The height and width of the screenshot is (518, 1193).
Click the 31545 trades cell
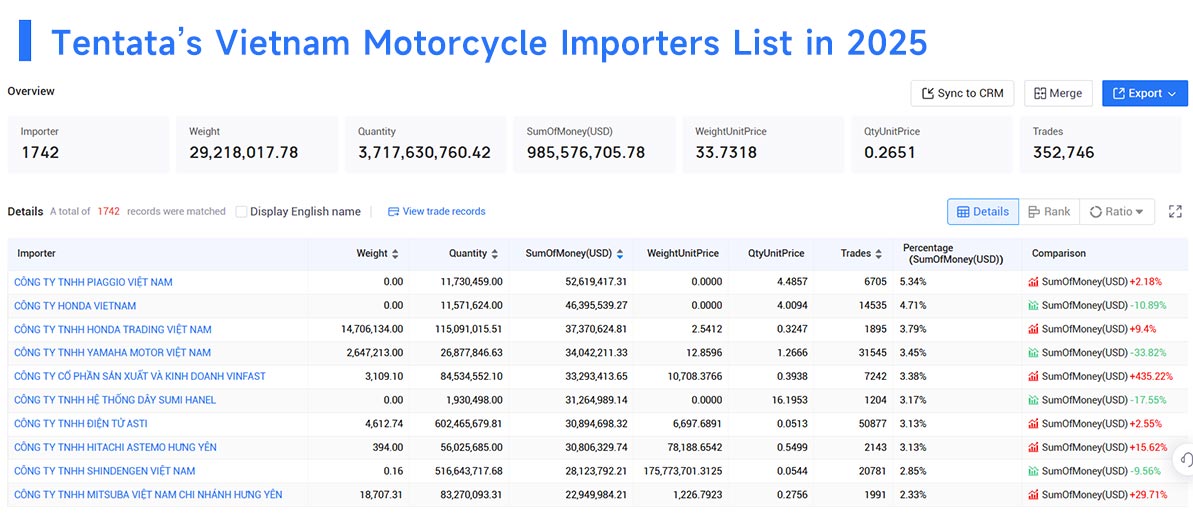pyautogui.click(x=872, y=353)
